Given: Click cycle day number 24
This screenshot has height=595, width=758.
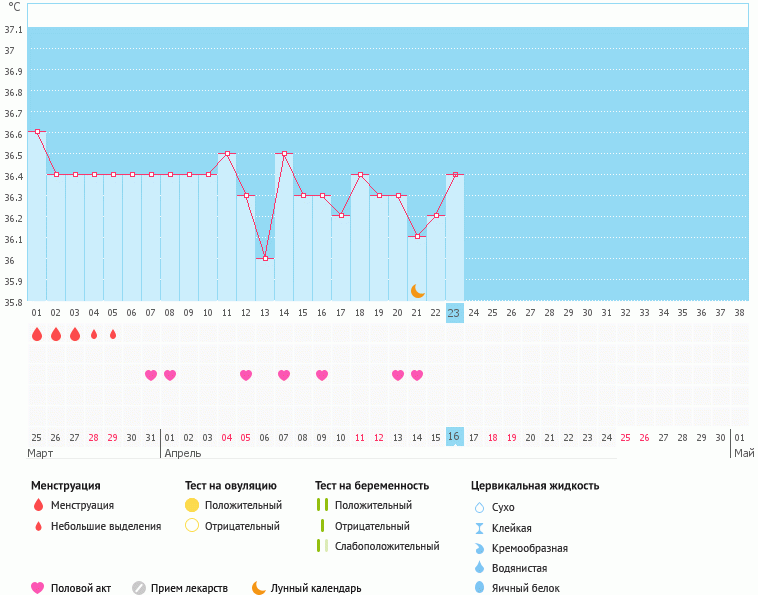Looking at the screenshot, I should [473, 313].
